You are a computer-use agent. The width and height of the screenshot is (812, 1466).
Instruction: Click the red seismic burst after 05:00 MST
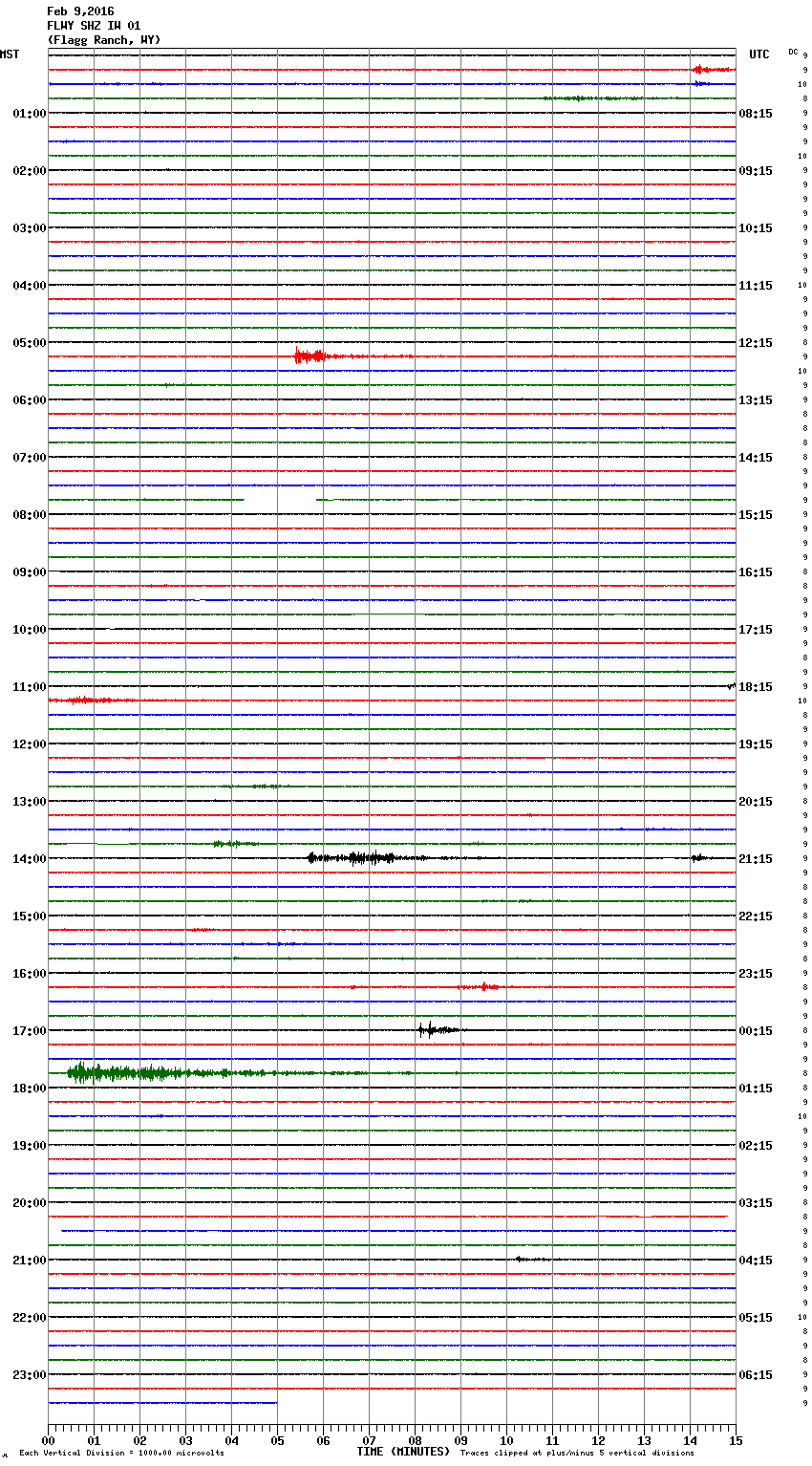point(313,356)
